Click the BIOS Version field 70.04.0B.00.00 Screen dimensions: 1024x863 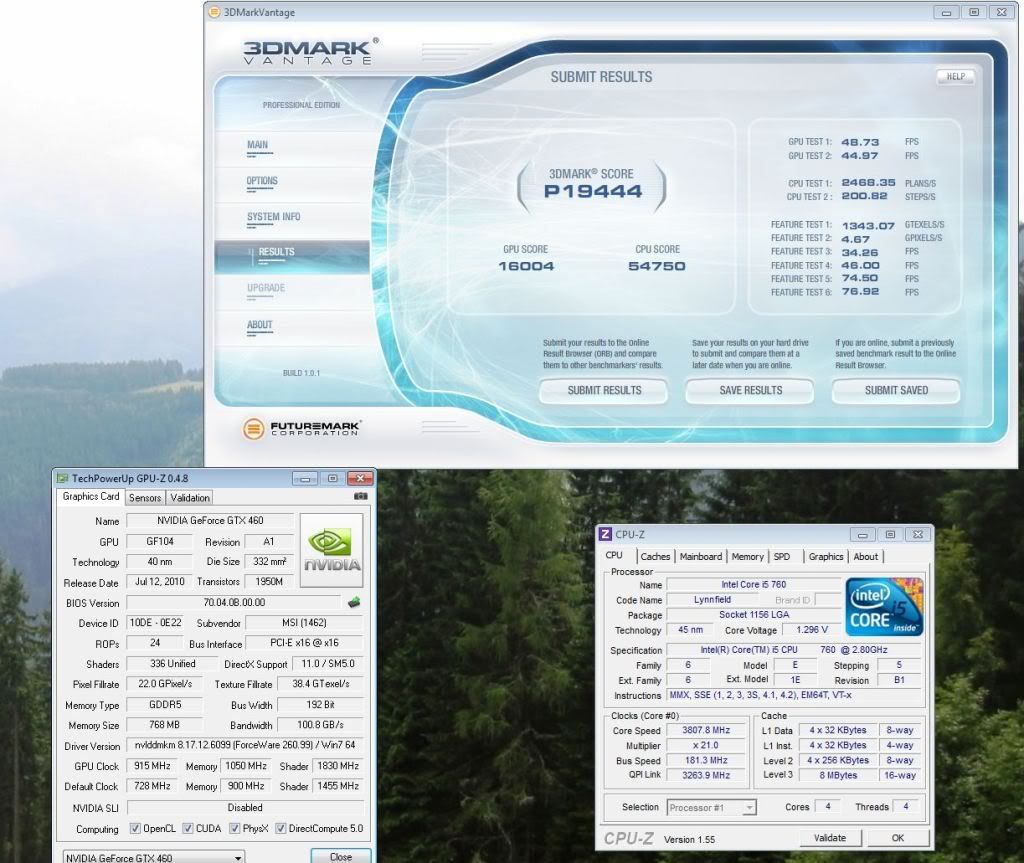tap(234, 602)
